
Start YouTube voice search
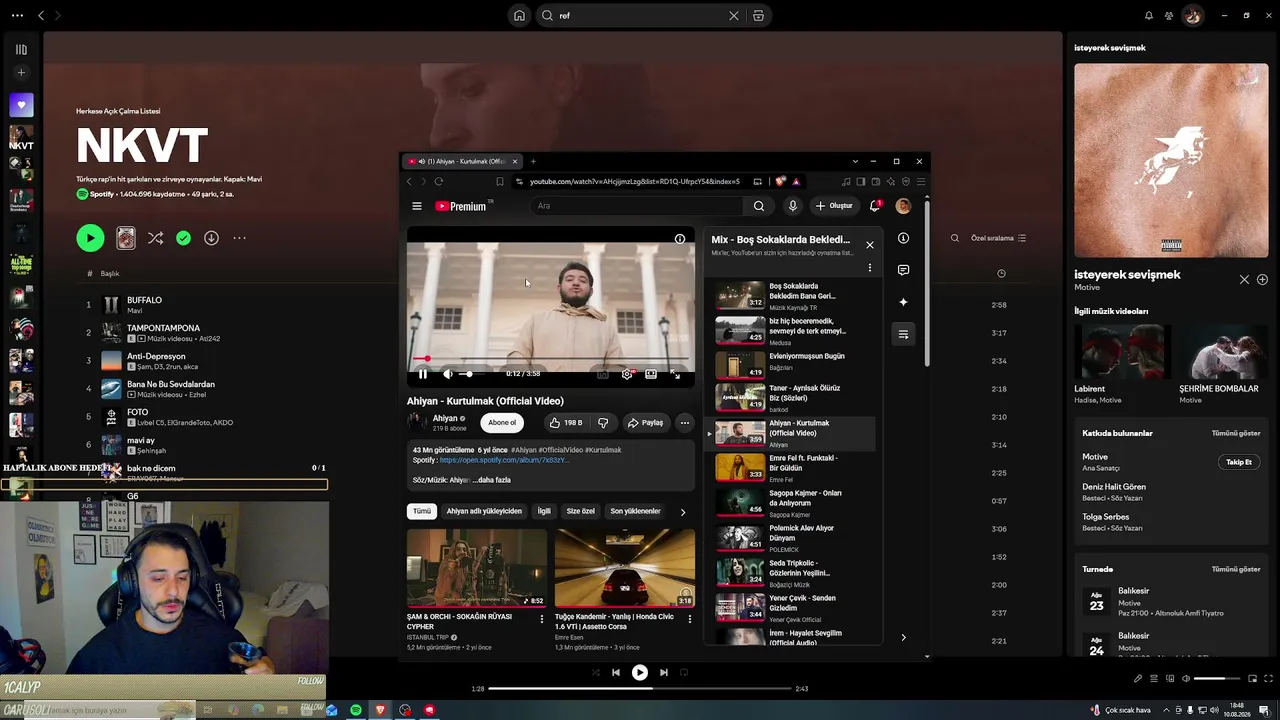(793, 206)
